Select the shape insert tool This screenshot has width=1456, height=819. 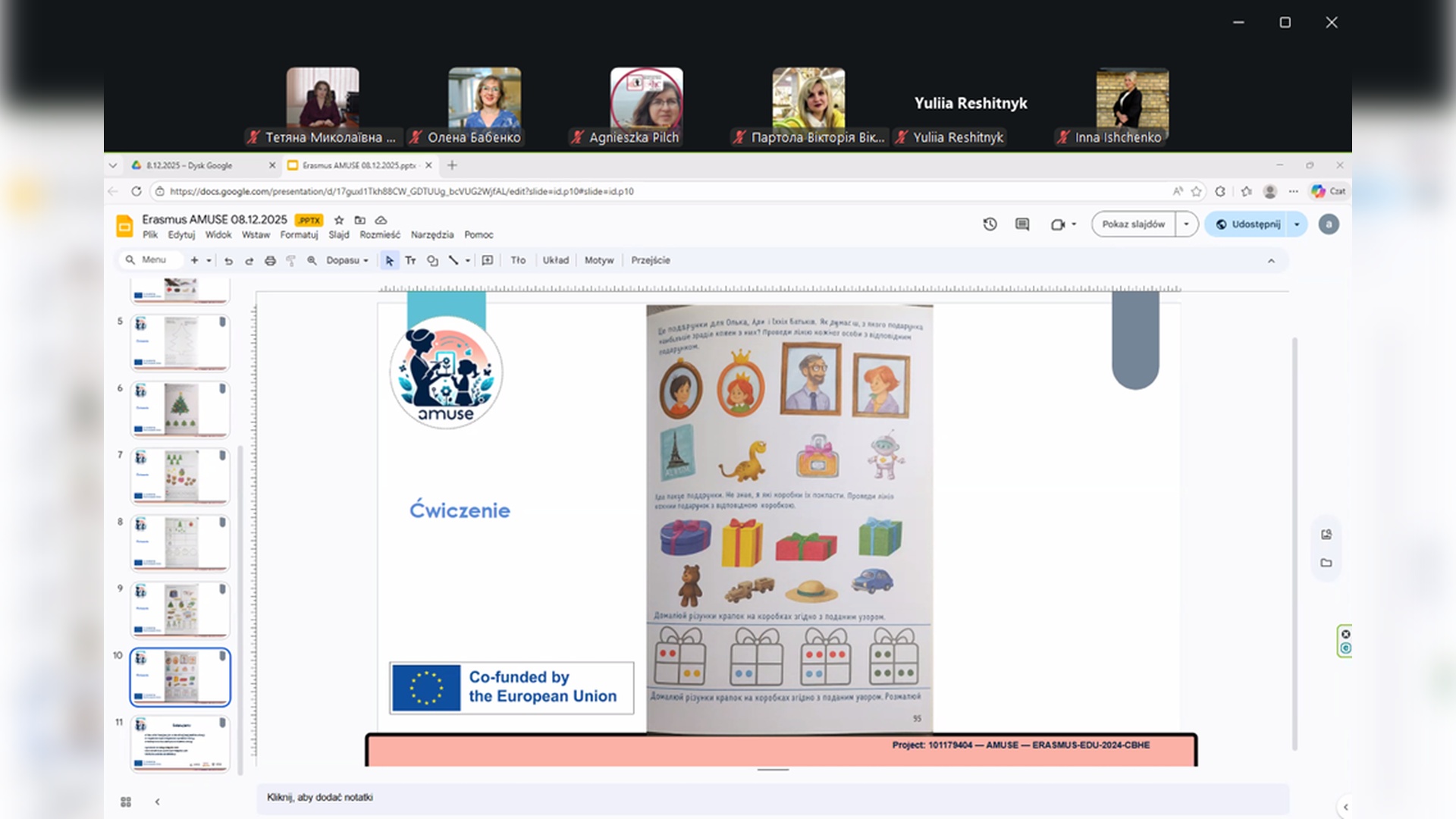pos(432,261)
